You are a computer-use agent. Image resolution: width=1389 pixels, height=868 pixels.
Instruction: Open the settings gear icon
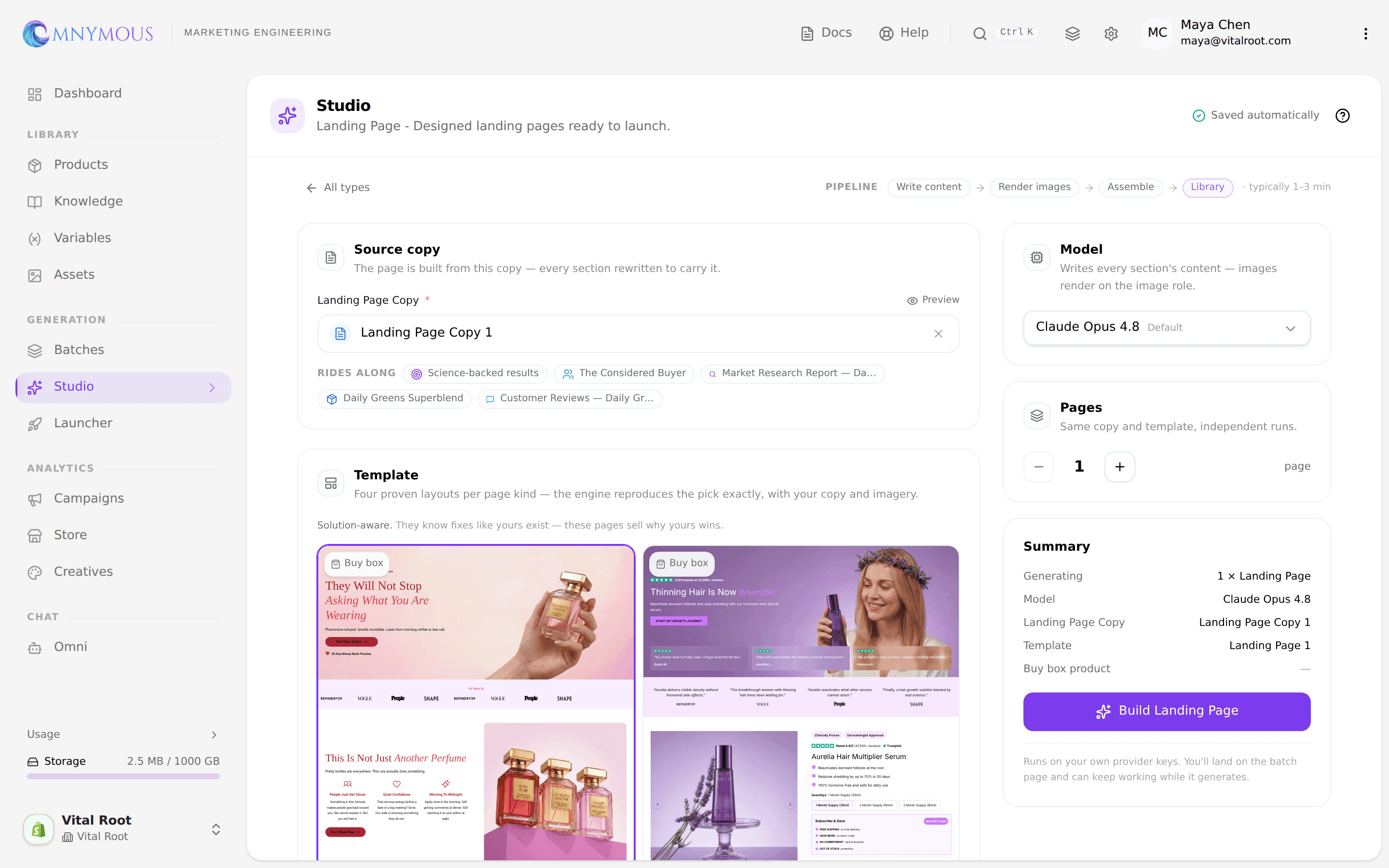pos(1111,33)
